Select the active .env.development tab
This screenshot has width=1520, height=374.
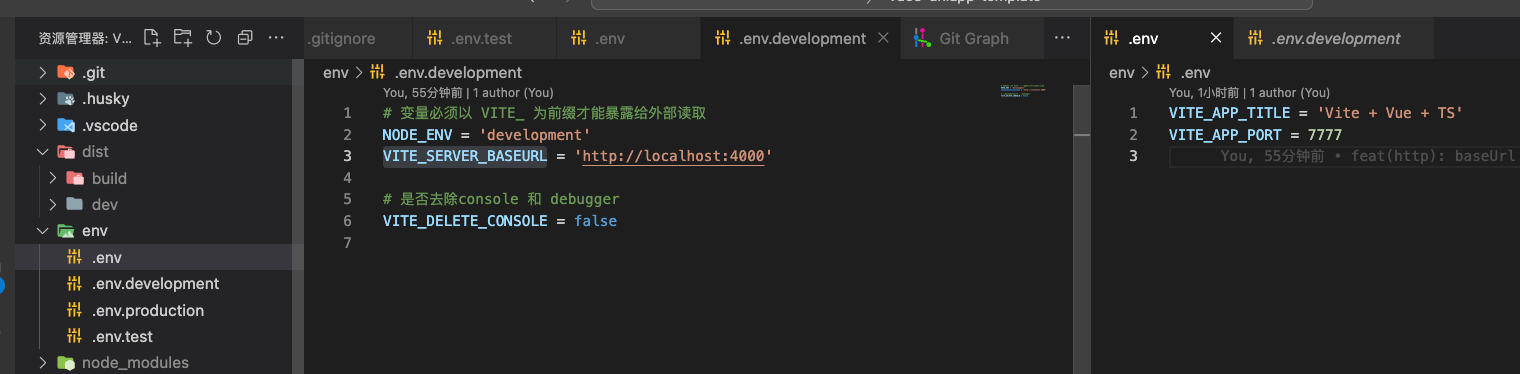tap(800, 38)
